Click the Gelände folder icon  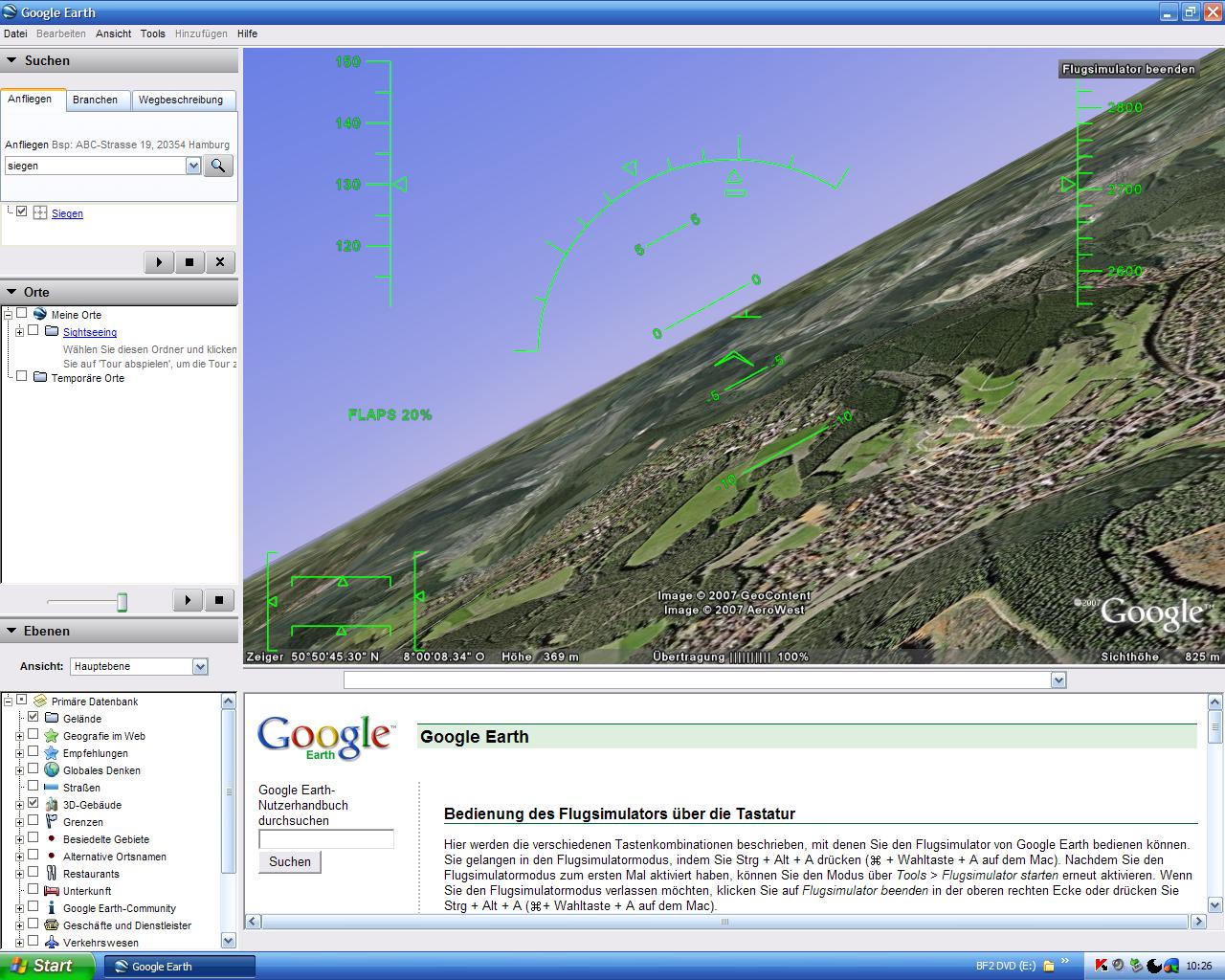(52, 718)
